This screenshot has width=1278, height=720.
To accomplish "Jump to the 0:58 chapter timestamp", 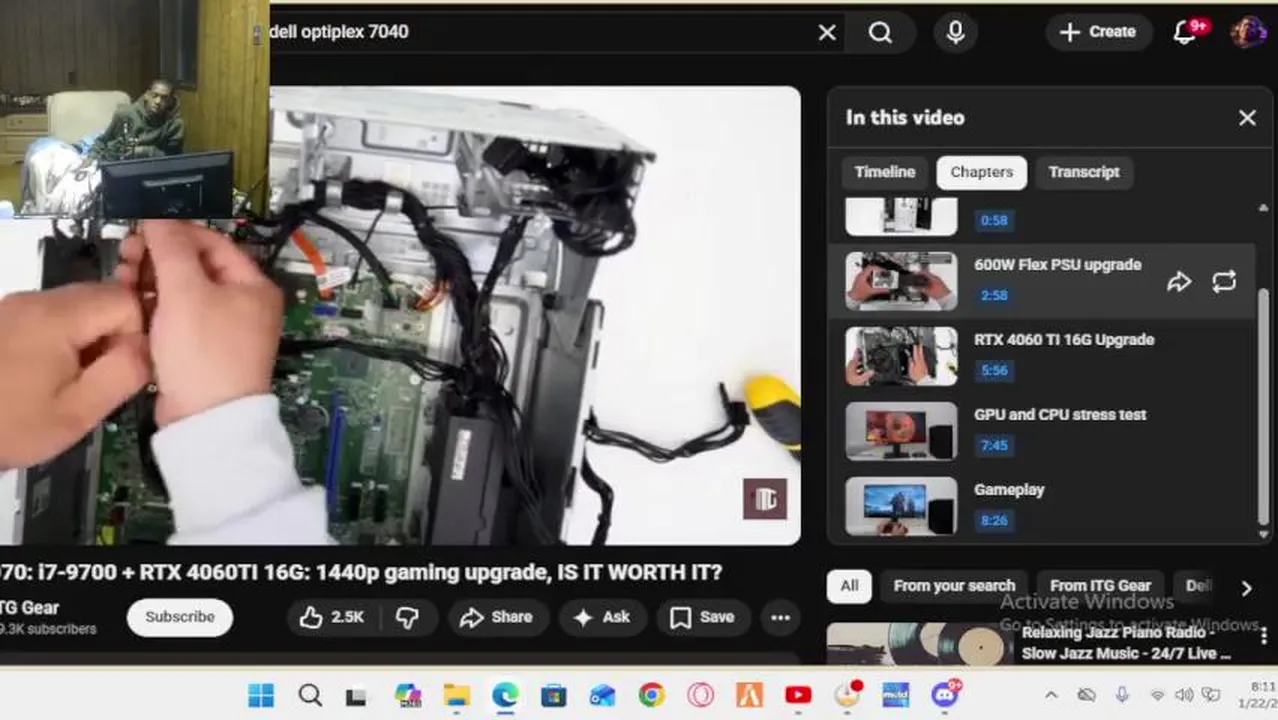I will click(x=994, y=220).
